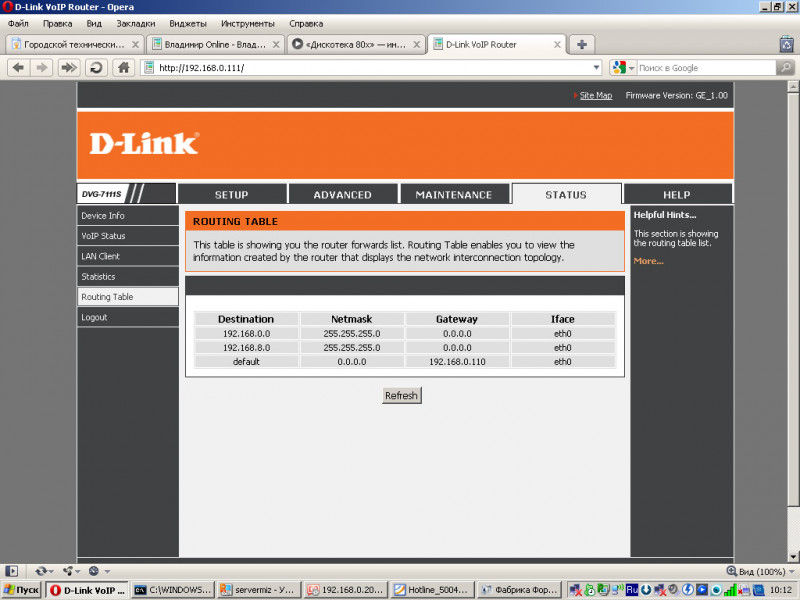Open the address bar history dropdown
The image size is (800, 600).
596,67
